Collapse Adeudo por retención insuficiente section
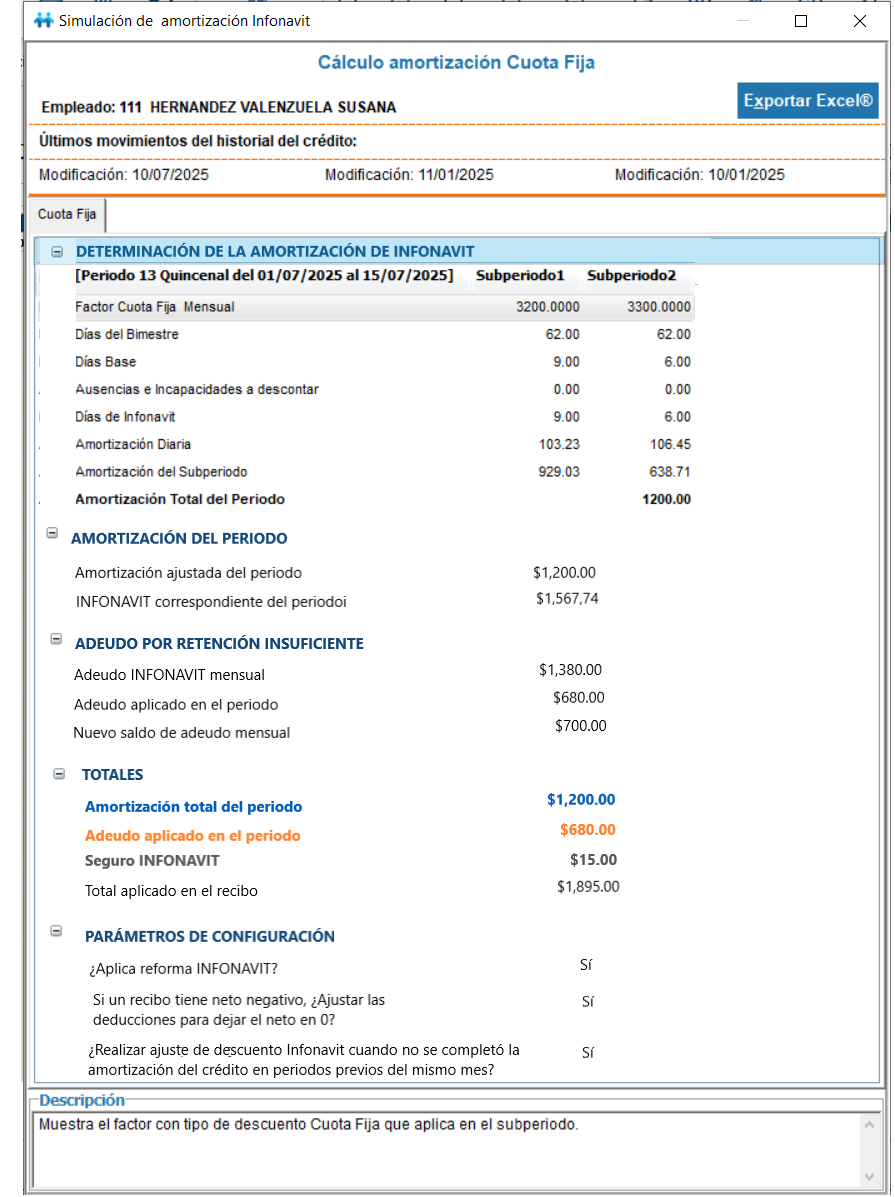Viewport: 895px width, 1197px height. tap(56, 640)
